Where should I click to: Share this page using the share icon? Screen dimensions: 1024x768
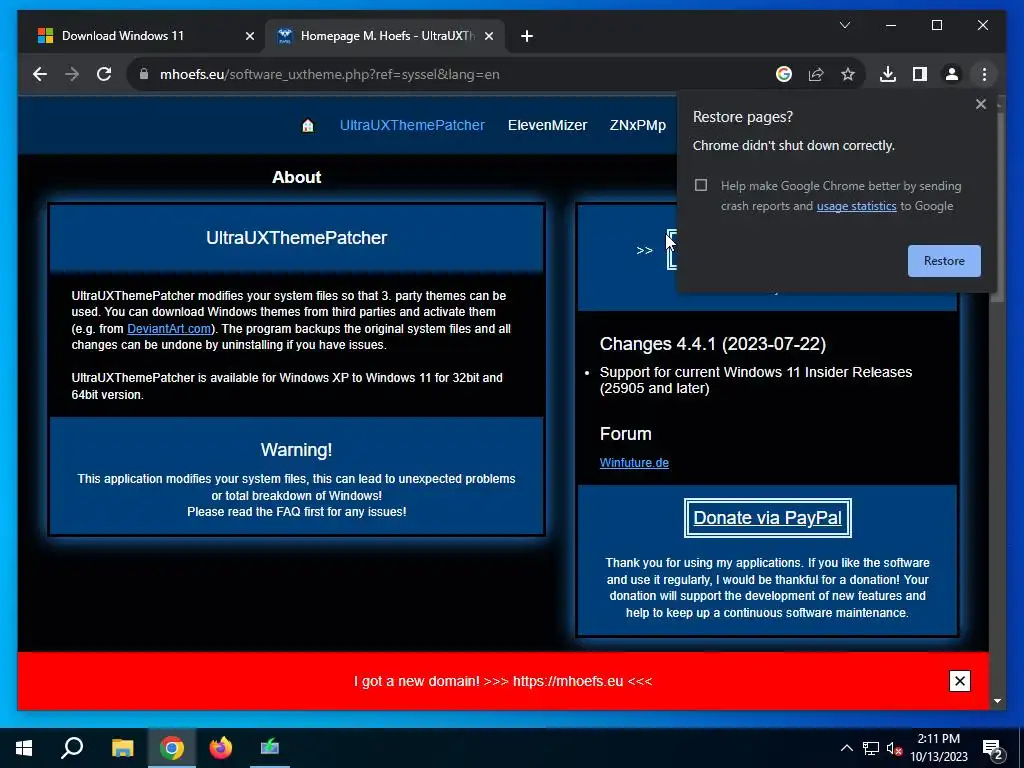pos(816,74)
